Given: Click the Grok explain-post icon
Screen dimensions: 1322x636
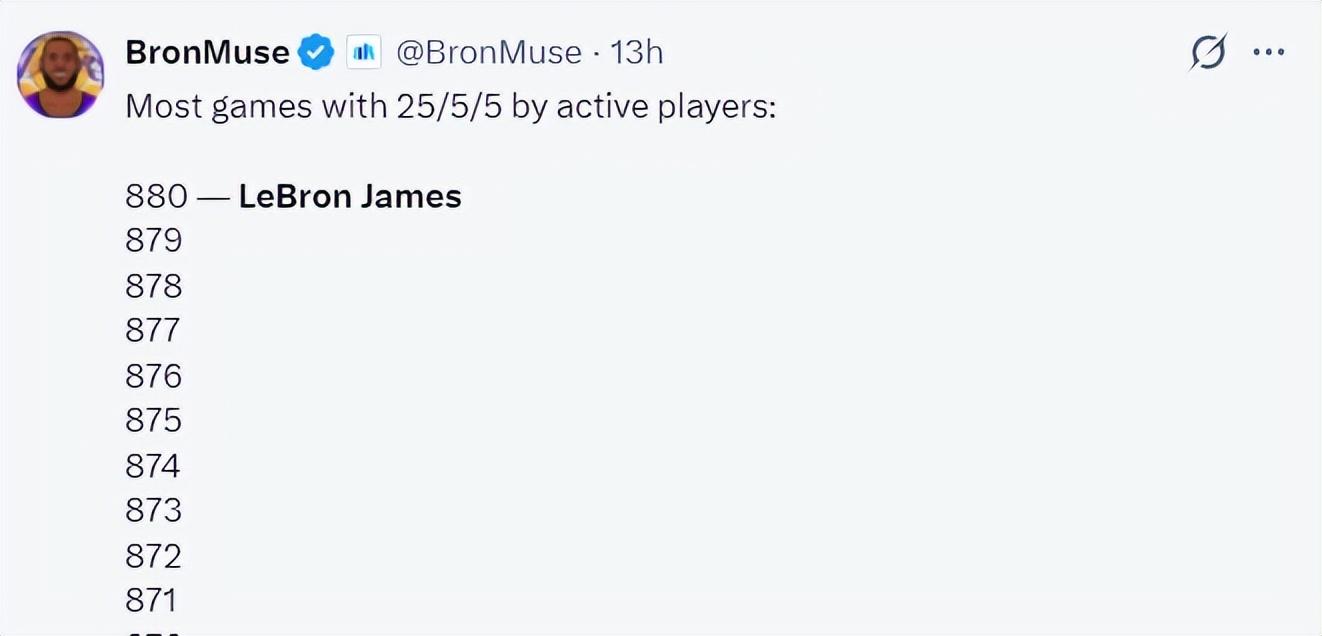Looking at the screenshot, I should coord(1208,52).
